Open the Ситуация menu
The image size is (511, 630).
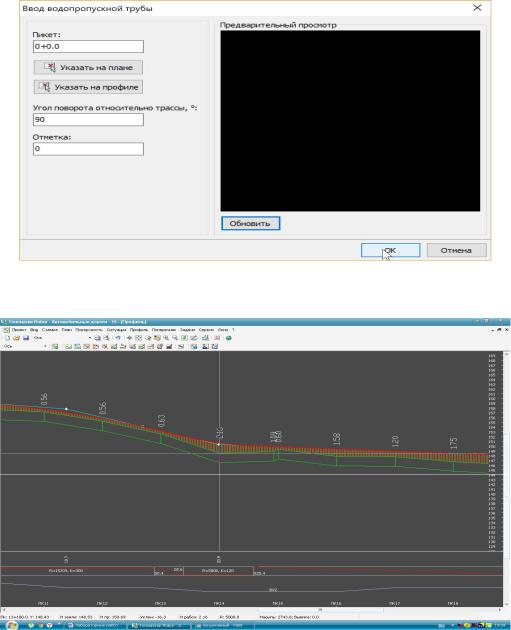click(x=117, y=329)
